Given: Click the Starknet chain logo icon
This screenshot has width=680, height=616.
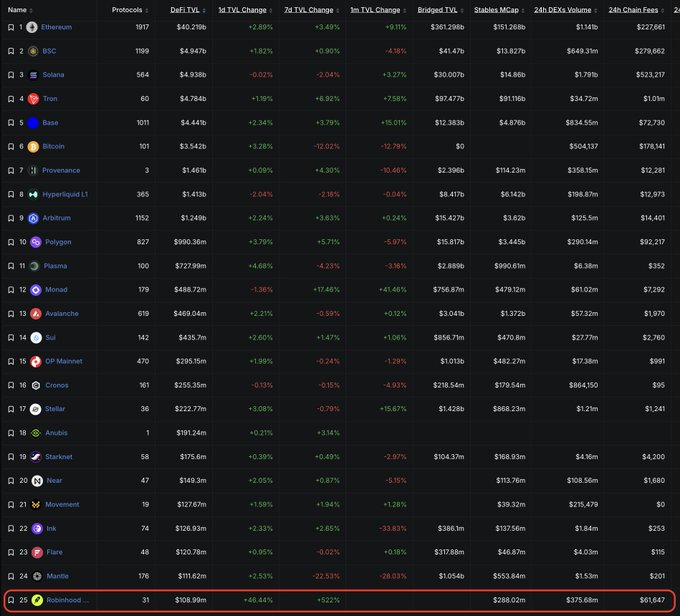Looking at the screenshot, I should [36, 457].
